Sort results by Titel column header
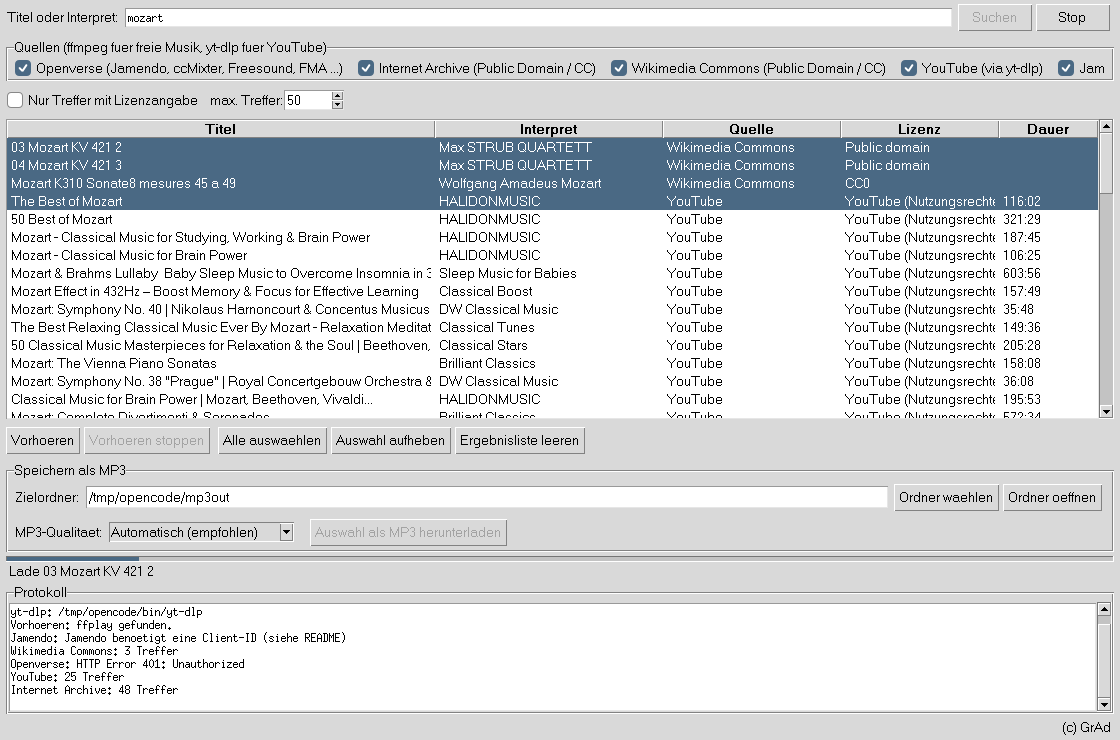This screenshot has height=740, width=1120. point(221,129)
